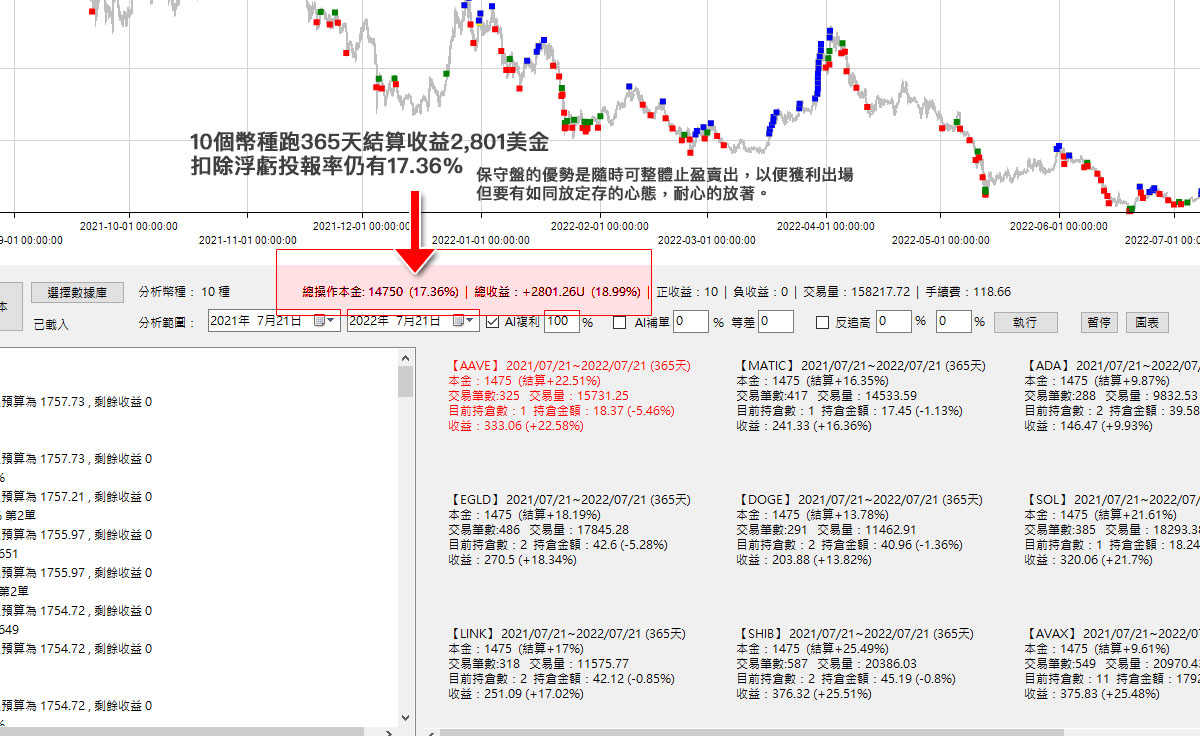The image size is (1200, 736).
Task: Click the 2021-12-01 00:00:00 axis label
Action: 362,226
